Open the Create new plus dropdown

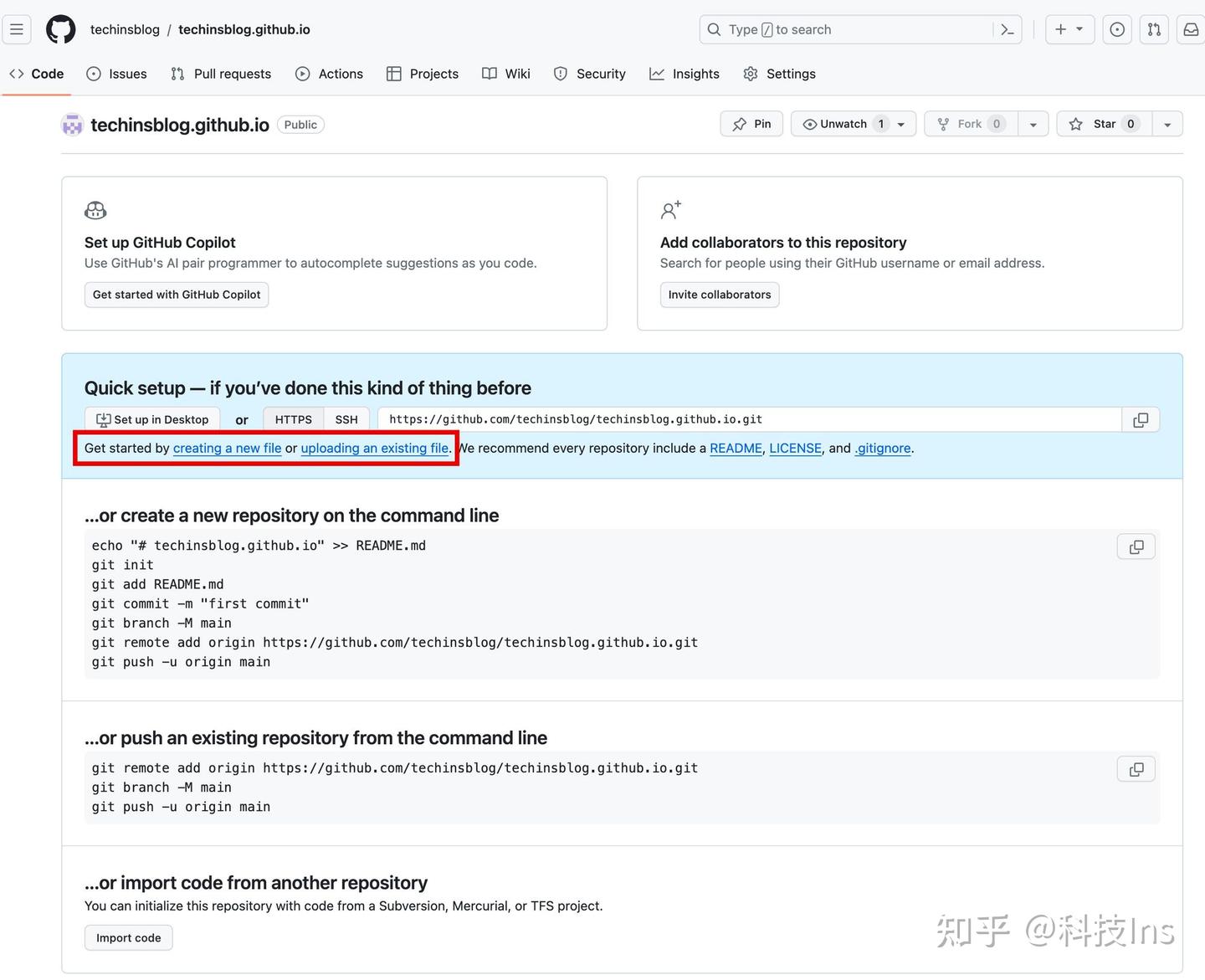pos(1069,29)
